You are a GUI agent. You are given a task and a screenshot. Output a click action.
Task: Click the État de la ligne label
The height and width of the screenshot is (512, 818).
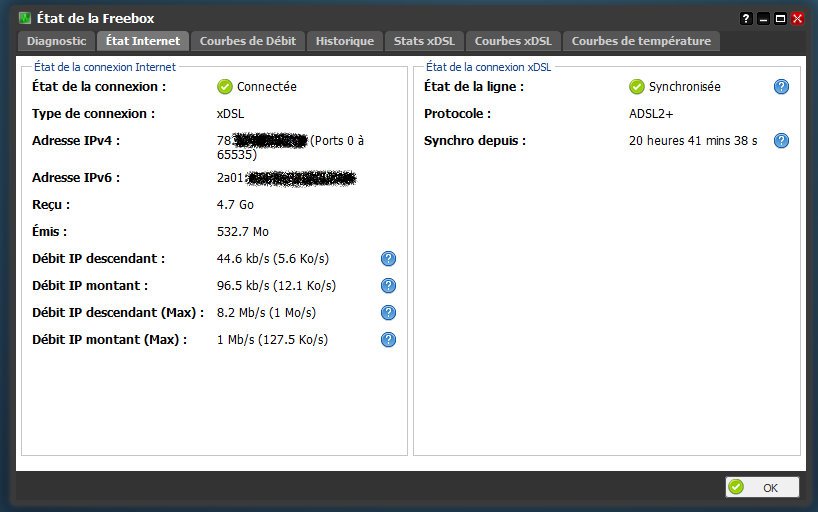(474, 87)
